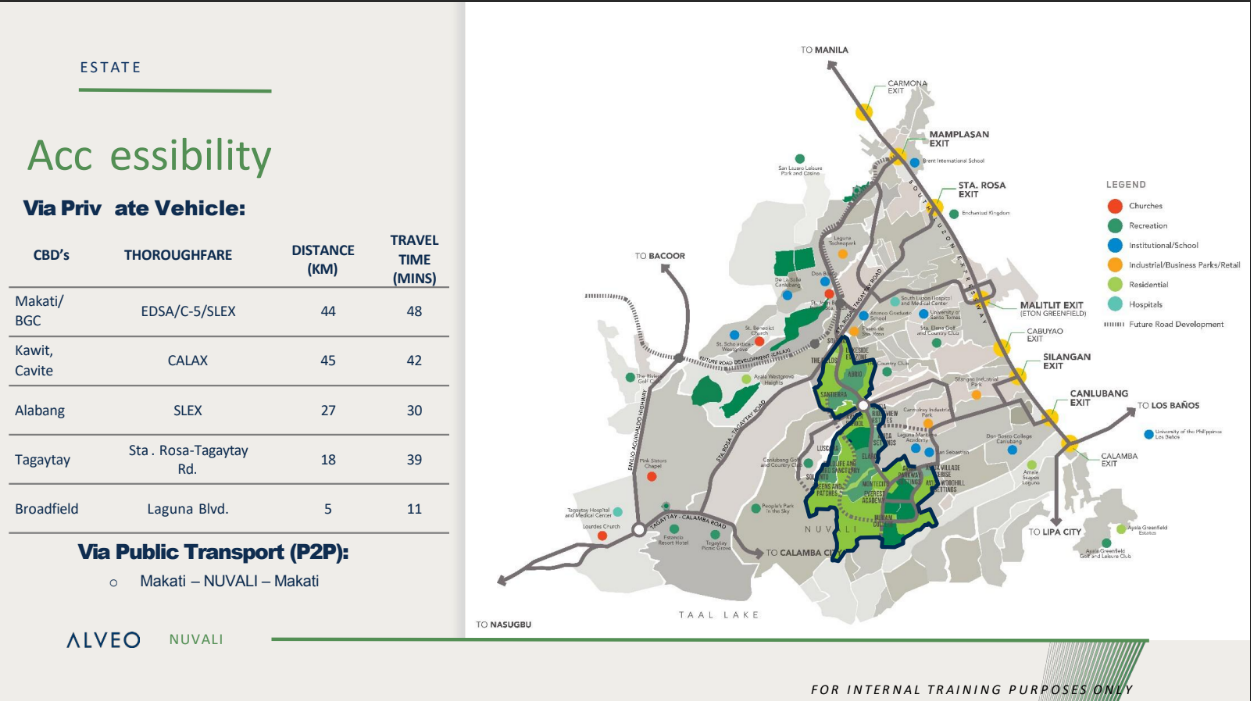
Task: Click the Brent International School blue dot
Action: (913, 160)
